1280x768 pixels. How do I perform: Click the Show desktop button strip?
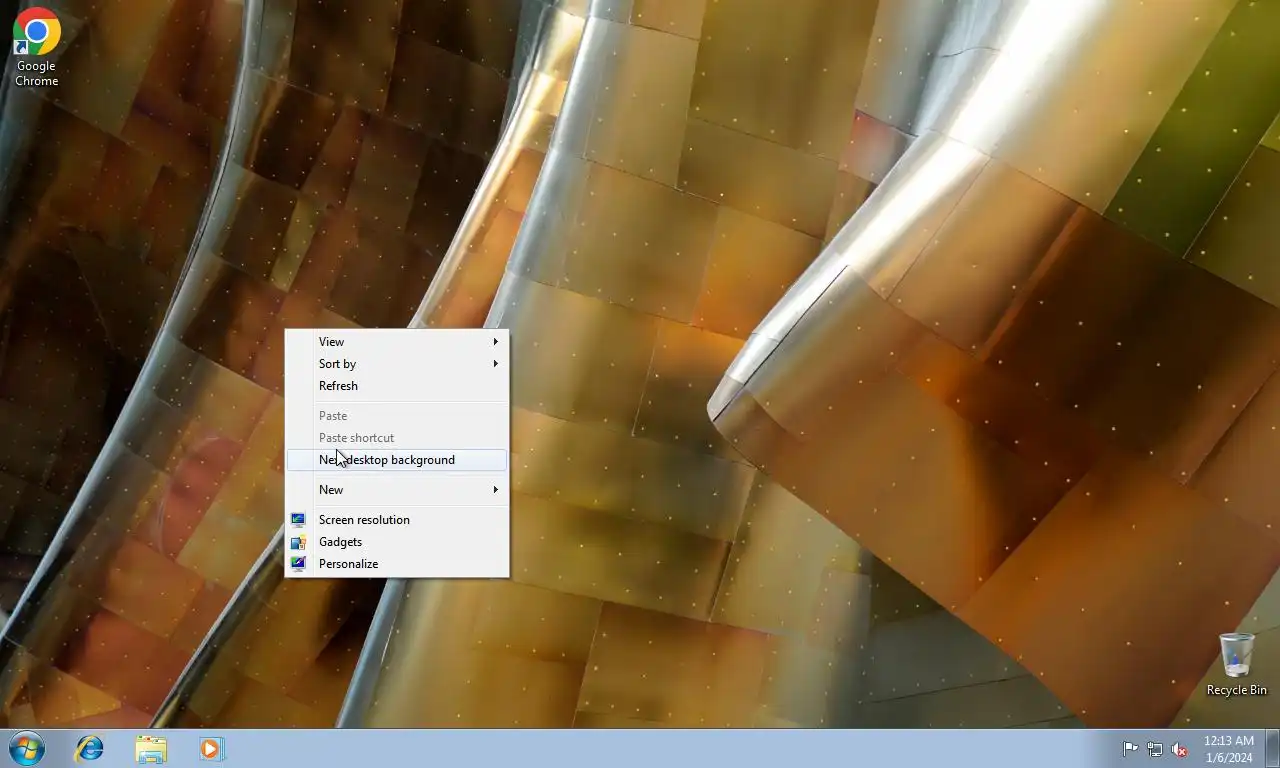[x=1273, y=748]
